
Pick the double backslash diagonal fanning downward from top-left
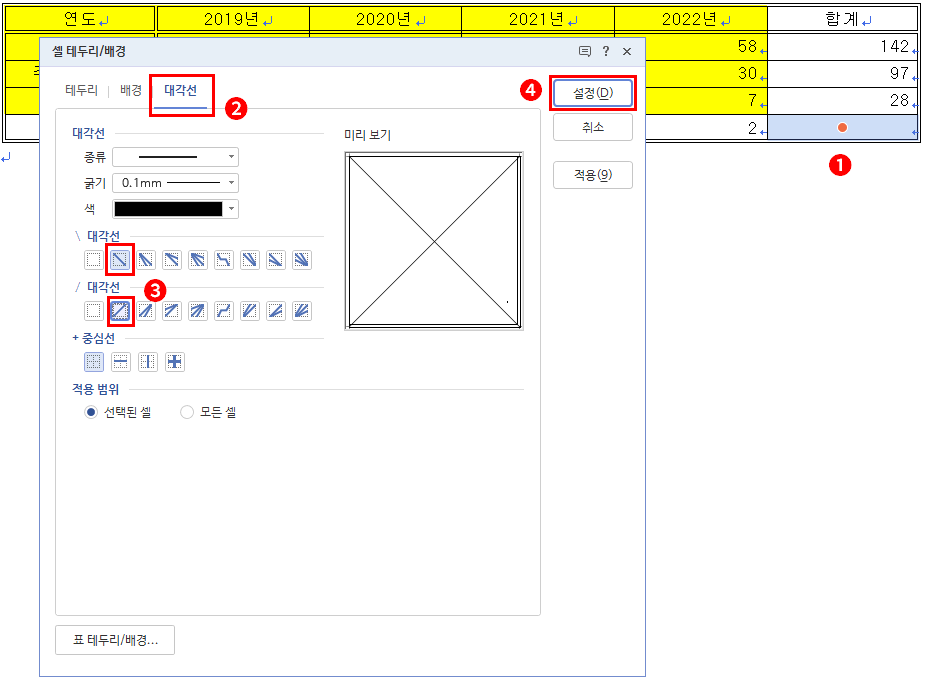pyautogui.click(x=146, y=260)
